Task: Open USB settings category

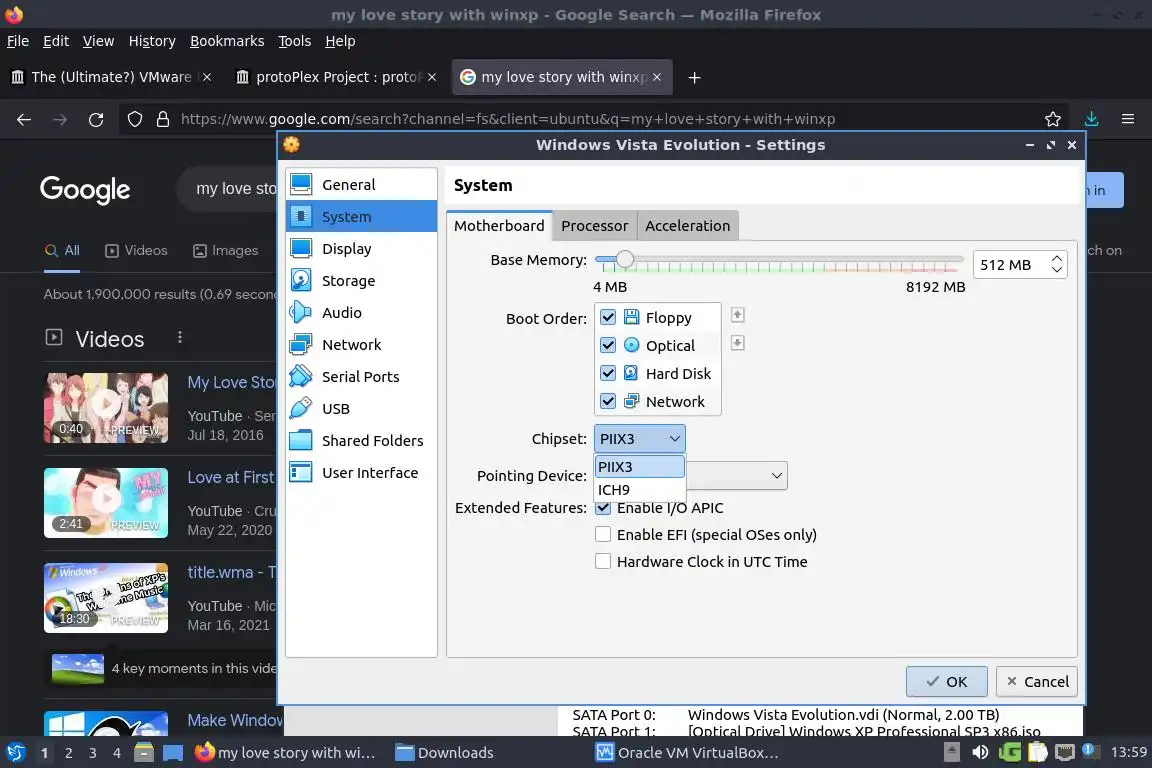Action: [x=361, y=409]
